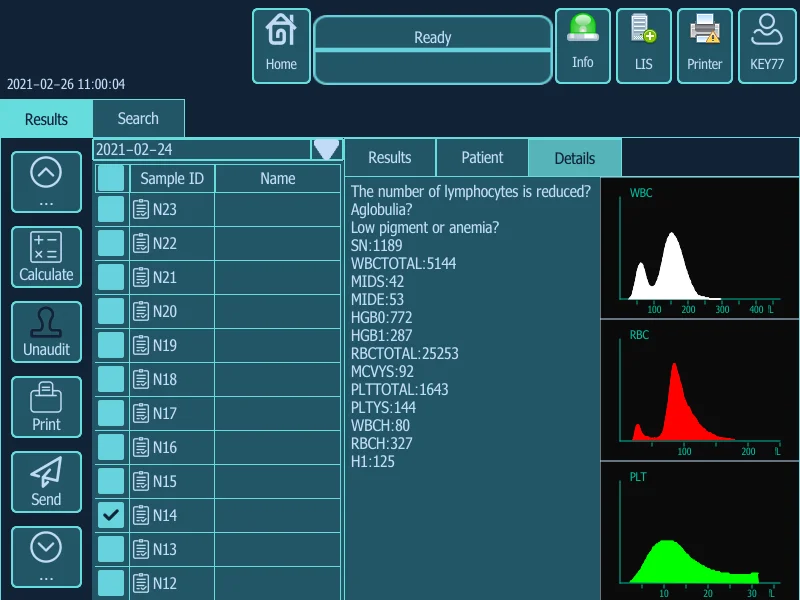Image resolution: width=800 pixels, height=600 pixels.
Task: Open the Patient tab
Action: tap(482, 158)
